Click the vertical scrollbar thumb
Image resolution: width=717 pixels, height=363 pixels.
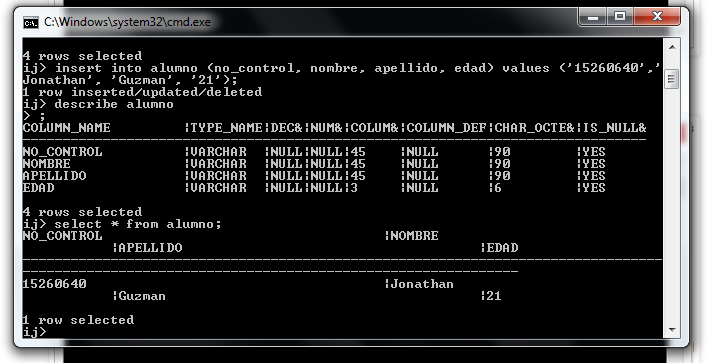click(x=672, y=80)
